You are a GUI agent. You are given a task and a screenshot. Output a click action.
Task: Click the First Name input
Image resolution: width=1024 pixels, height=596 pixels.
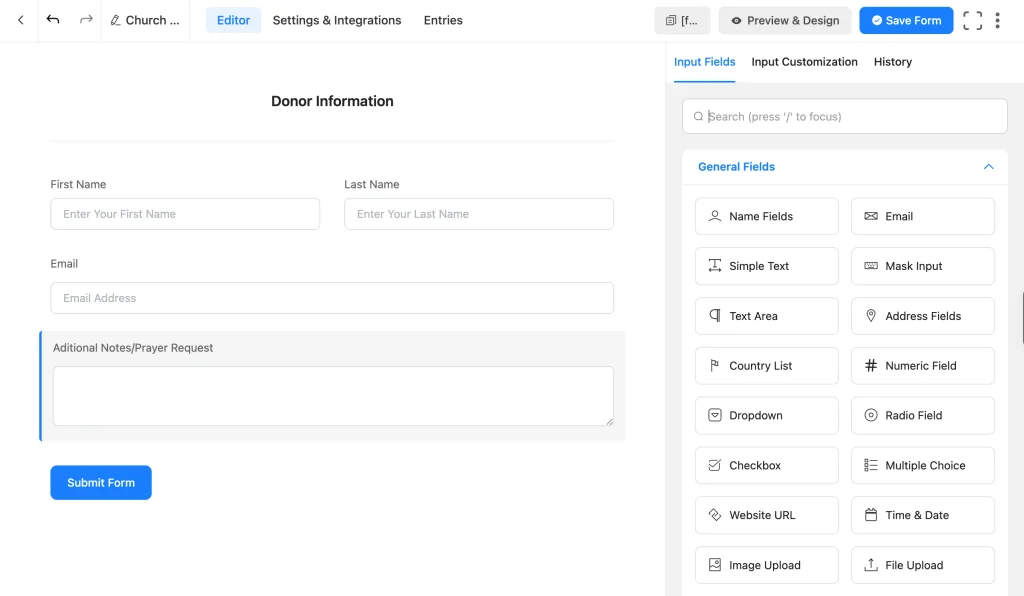tap(185, 214)
